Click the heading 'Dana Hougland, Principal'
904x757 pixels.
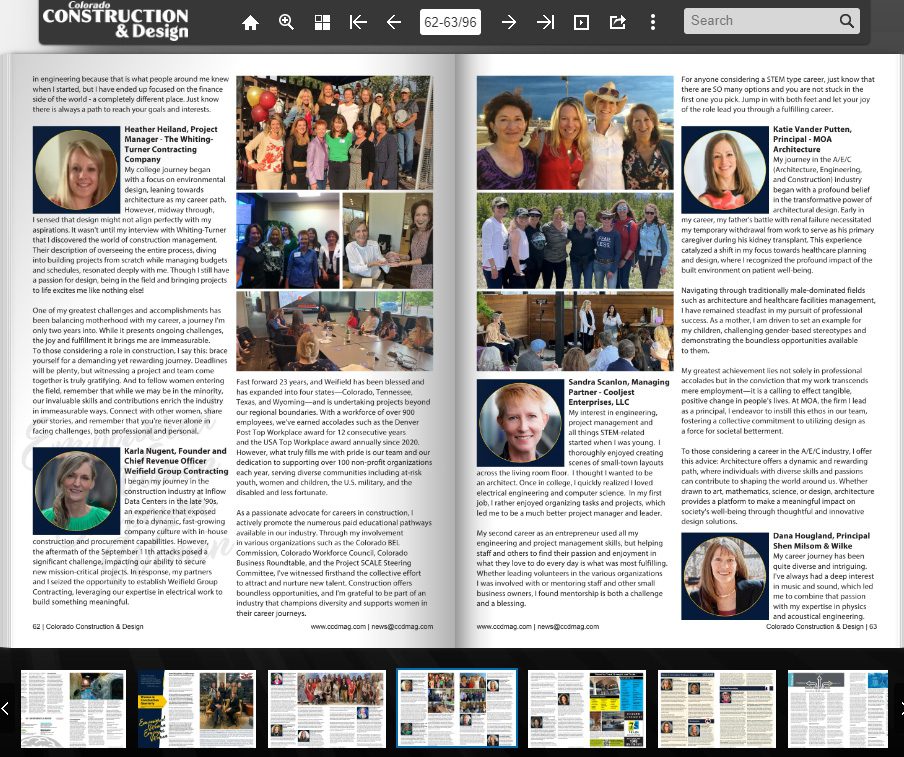[821, 536]
